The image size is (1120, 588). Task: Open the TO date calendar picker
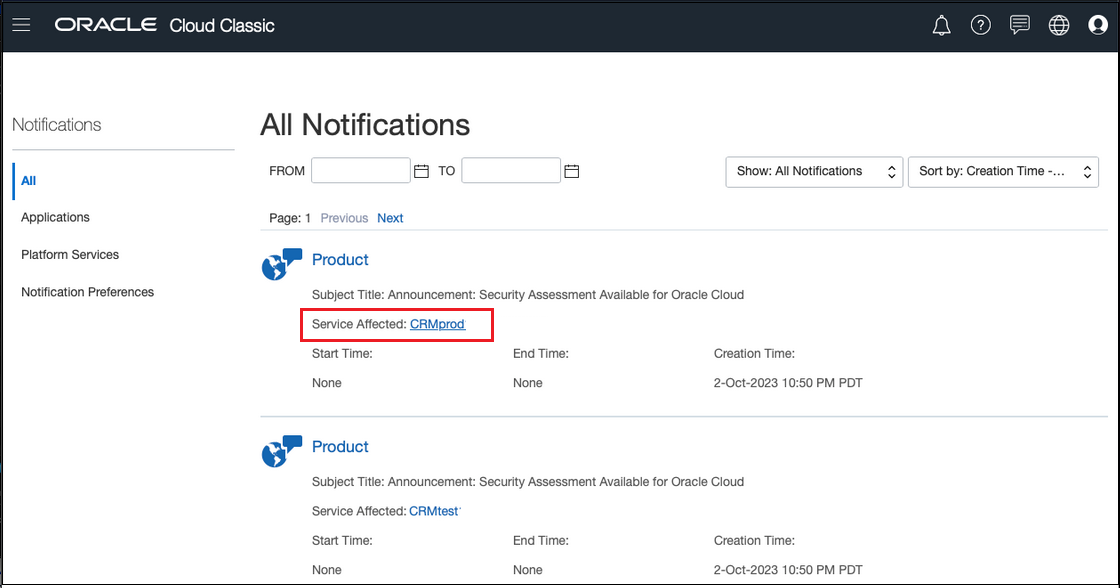(572, 170)
